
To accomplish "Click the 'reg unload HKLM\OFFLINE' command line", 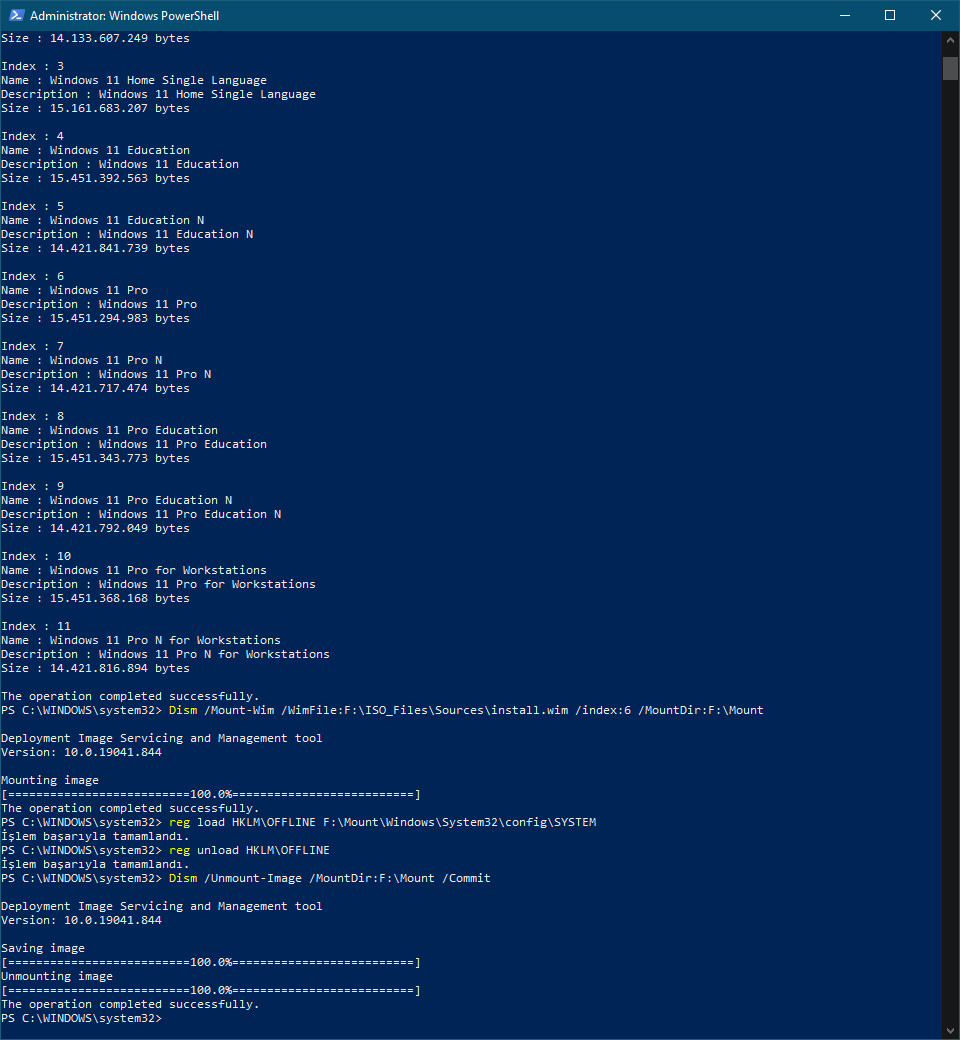I will coord(166,850).
